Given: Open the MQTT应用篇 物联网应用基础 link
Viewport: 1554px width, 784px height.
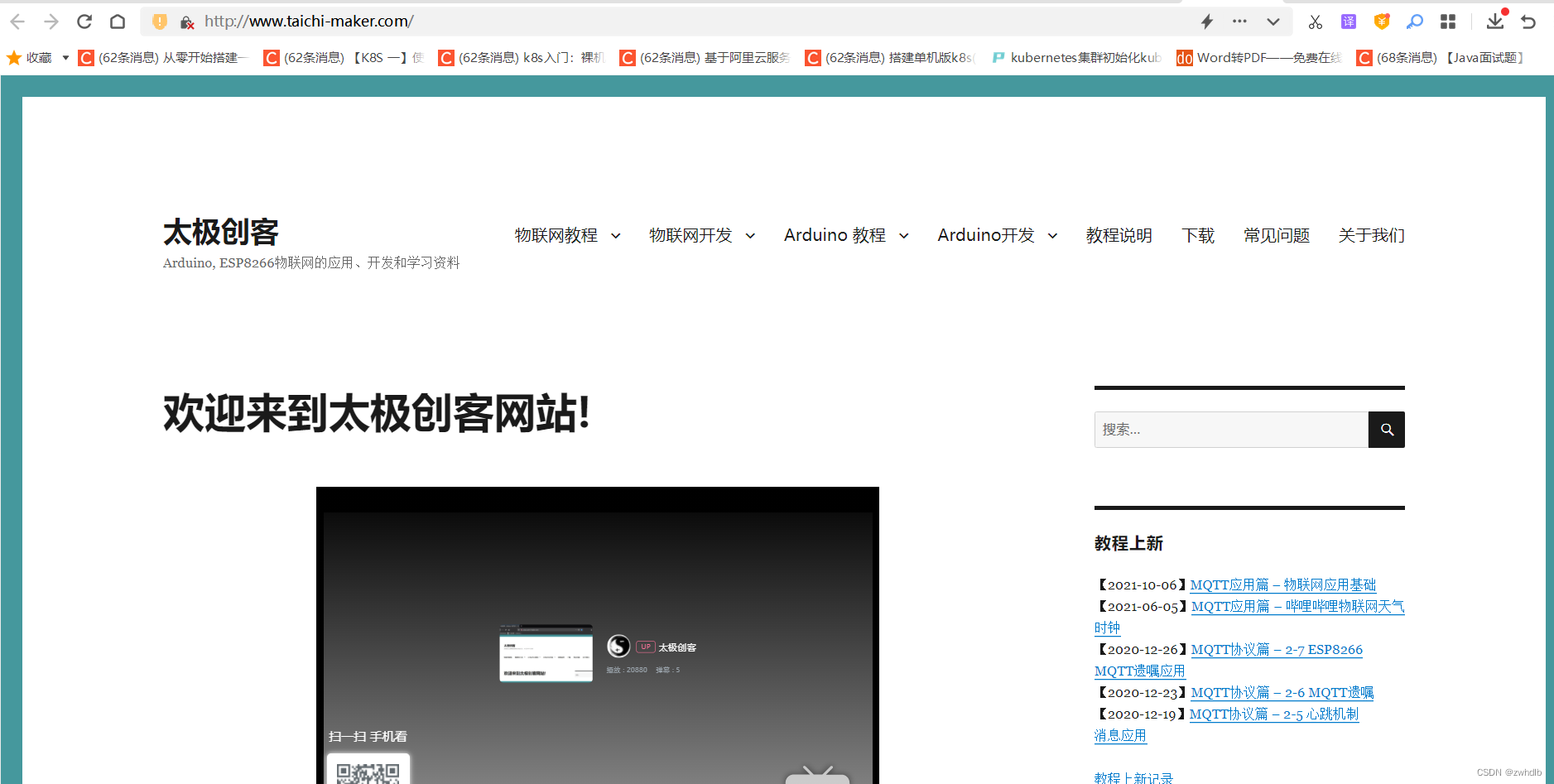Looking at the screenshot, I should [x=1282, y=584].
